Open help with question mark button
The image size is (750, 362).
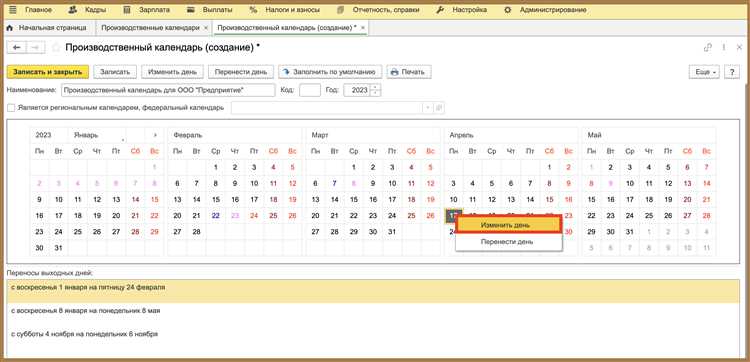732,72
